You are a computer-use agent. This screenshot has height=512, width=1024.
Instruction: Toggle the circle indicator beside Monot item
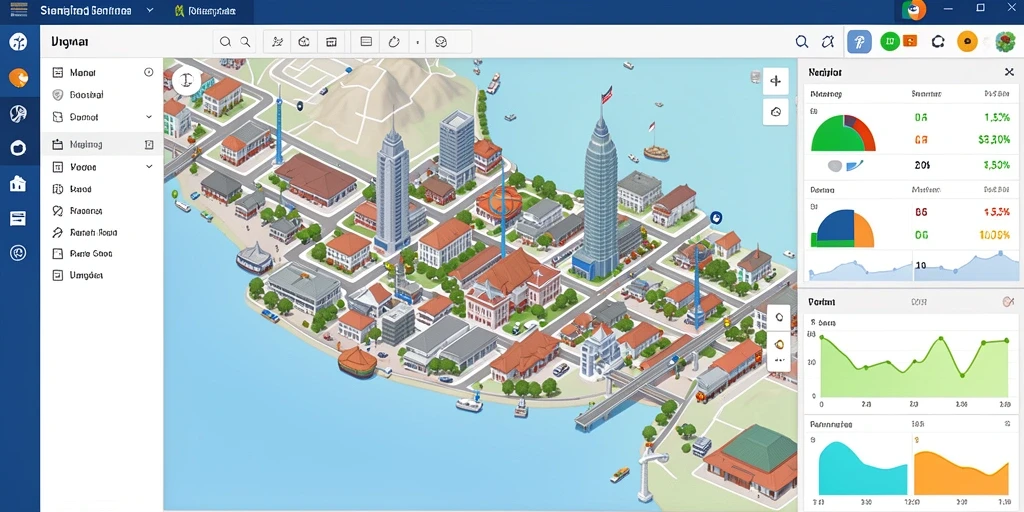(148, 72)
